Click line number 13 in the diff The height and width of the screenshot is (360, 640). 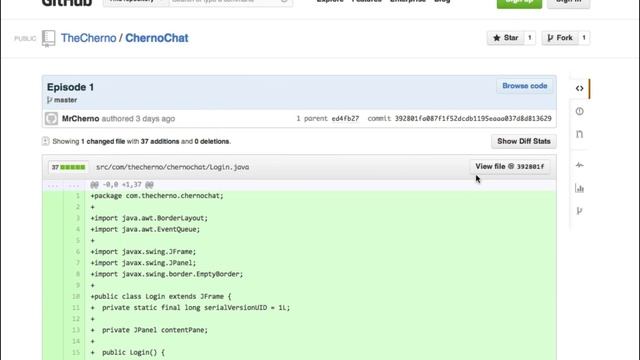pyautogui.click(x=76, y=330)
